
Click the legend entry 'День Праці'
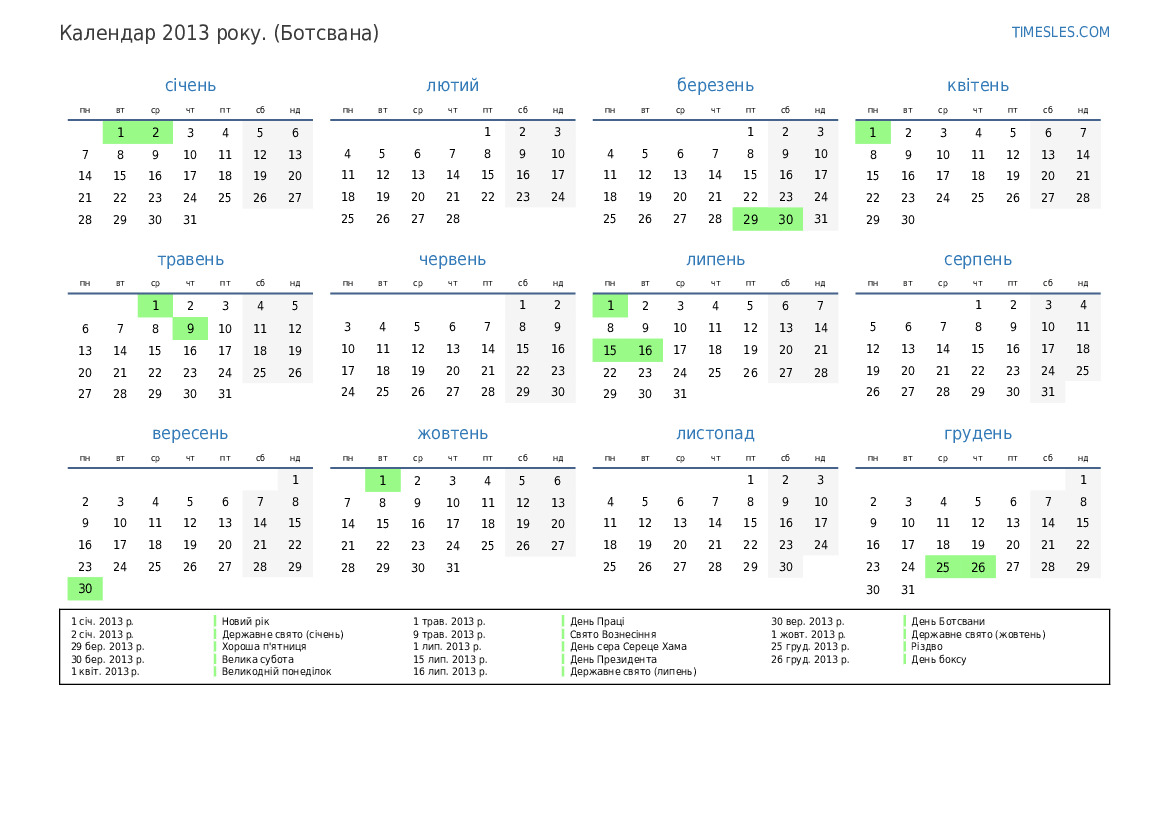(x=597, y=621)
